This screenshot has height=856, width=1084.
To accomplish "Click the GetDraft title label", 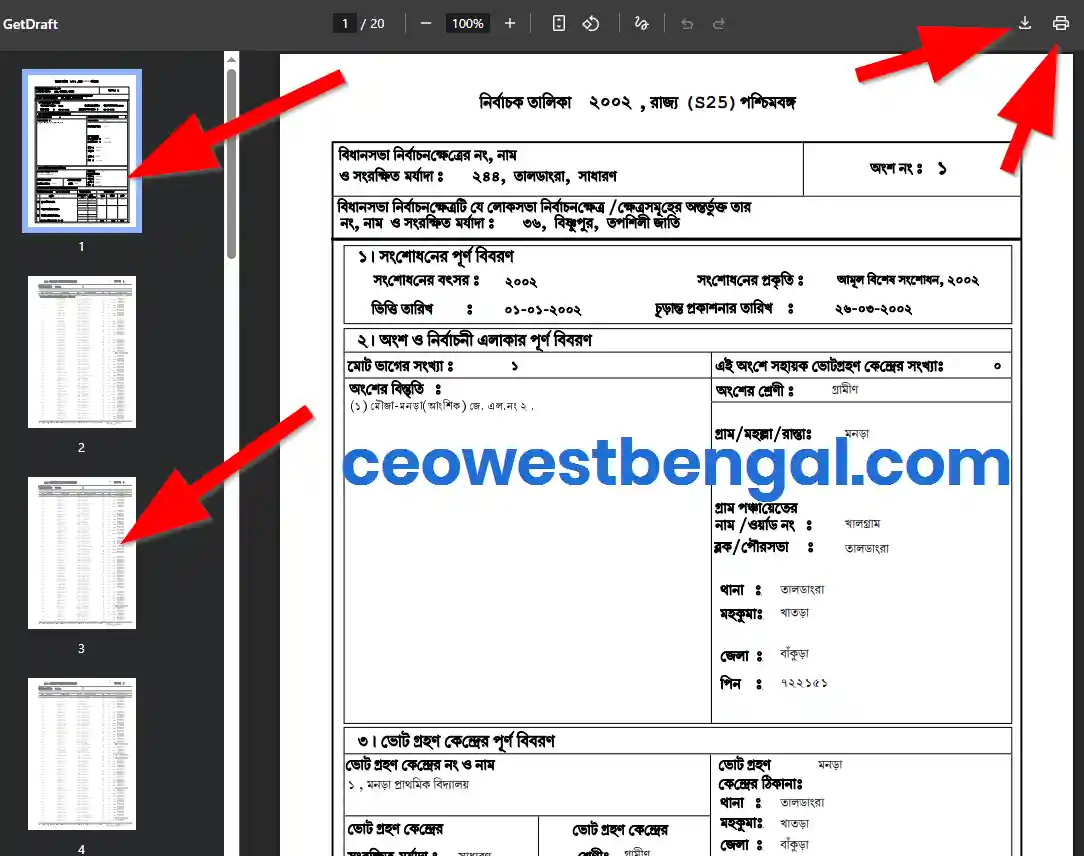I will point(32,23).
